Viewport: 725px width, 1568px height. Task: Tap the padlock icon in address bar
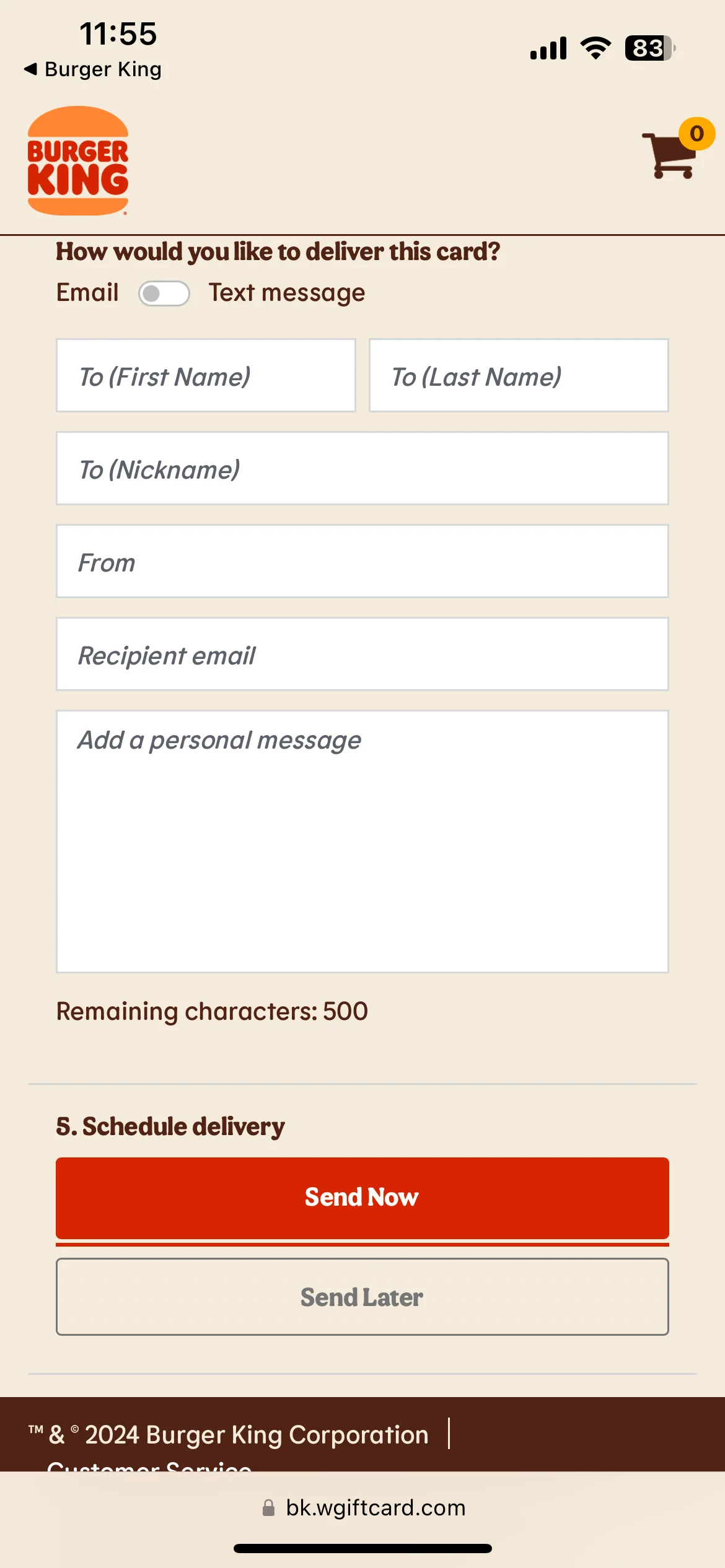click(x=268, y=1507)
